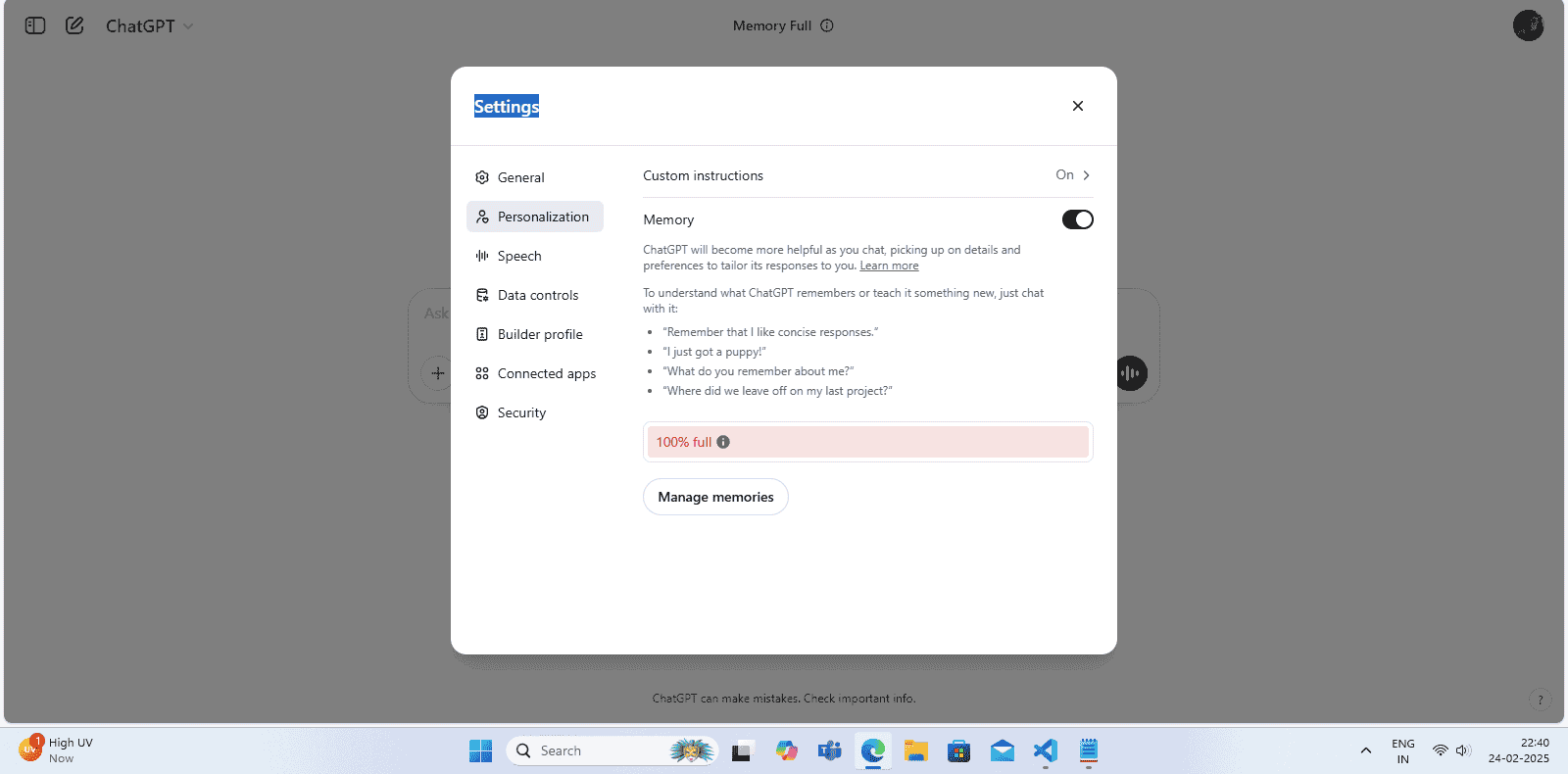Toggle the ChatGPT sidebar panel icon
Screen dimensions: 1568x774
[35, 25]
